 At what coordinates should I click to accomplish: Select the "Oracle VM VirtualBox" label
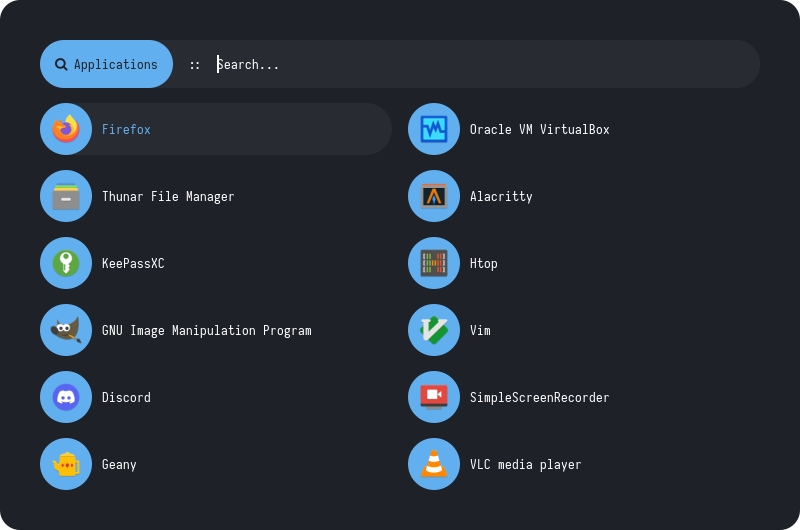[539, 129]
